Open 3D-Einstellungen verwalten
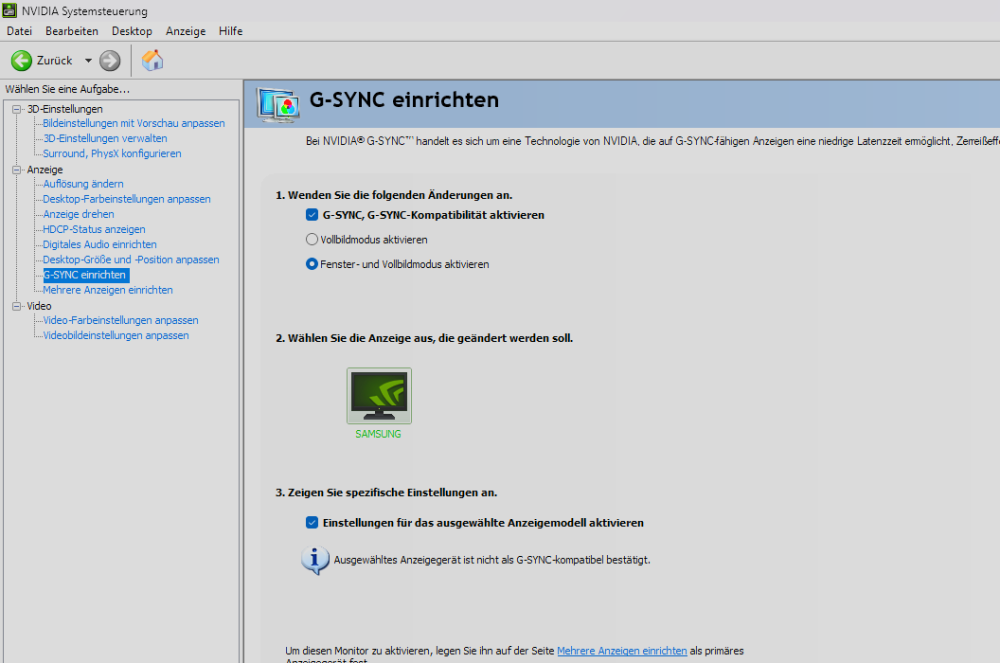 [105, 138]
